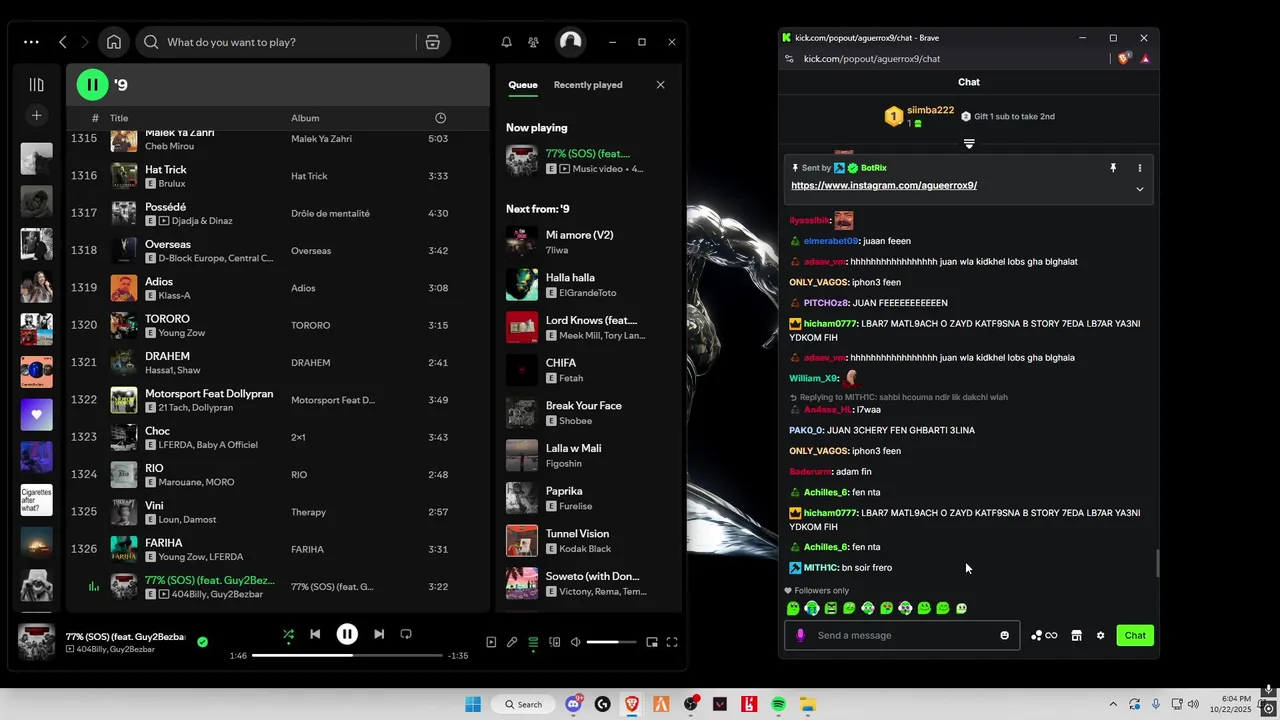Open Now Playing view icon

[491, 642]
